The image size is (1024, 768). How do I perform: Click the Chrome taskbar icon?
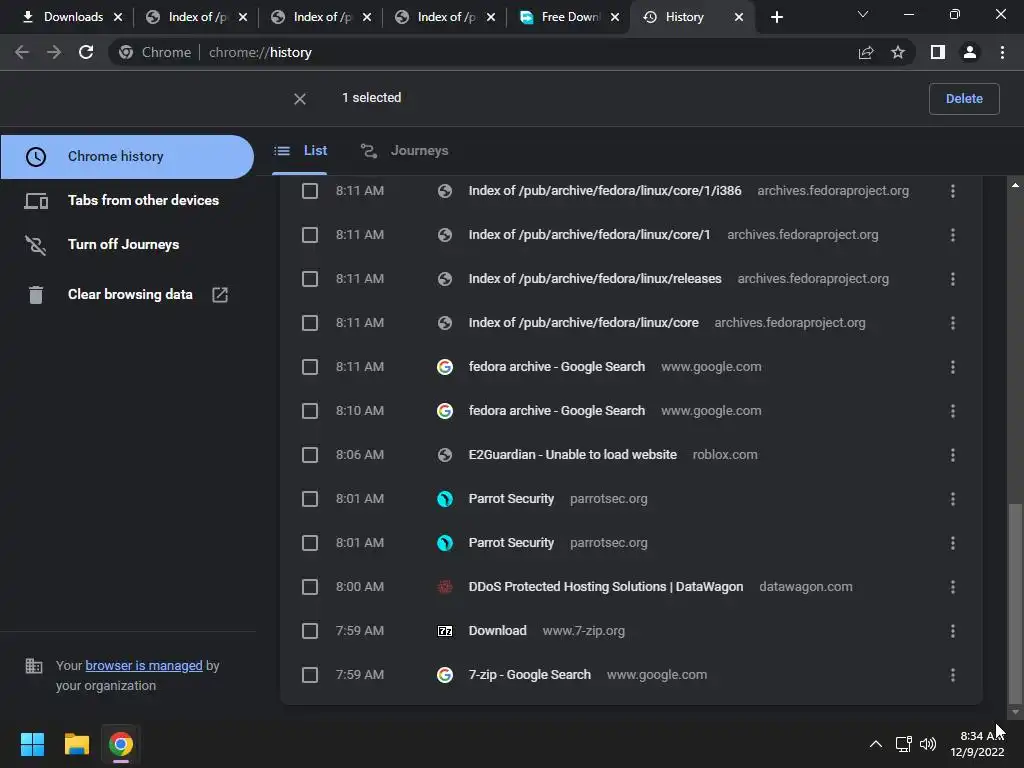coord(121,744)
